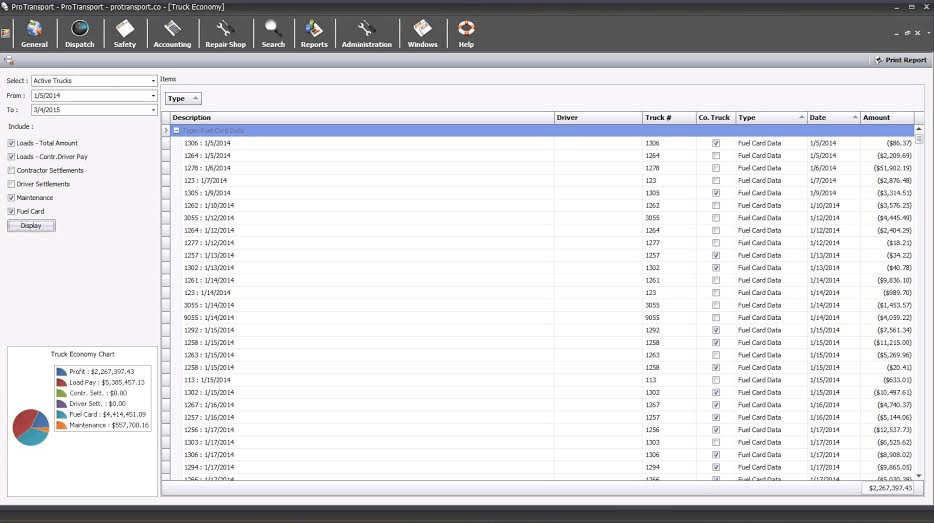The width and height of the screenshot is (934, 523).
Task: Uncheck the Maintenance checkbox
Action: (11, 198)
